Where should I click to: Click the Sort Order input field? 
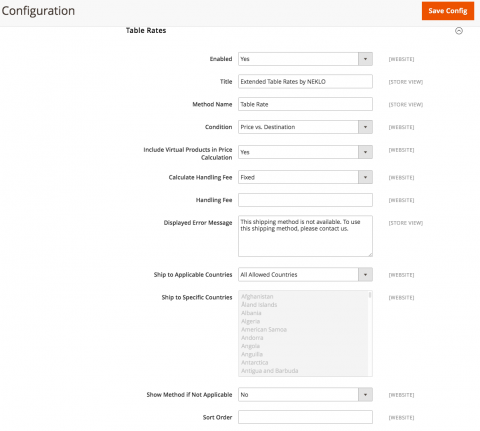[x=305, y=417]
